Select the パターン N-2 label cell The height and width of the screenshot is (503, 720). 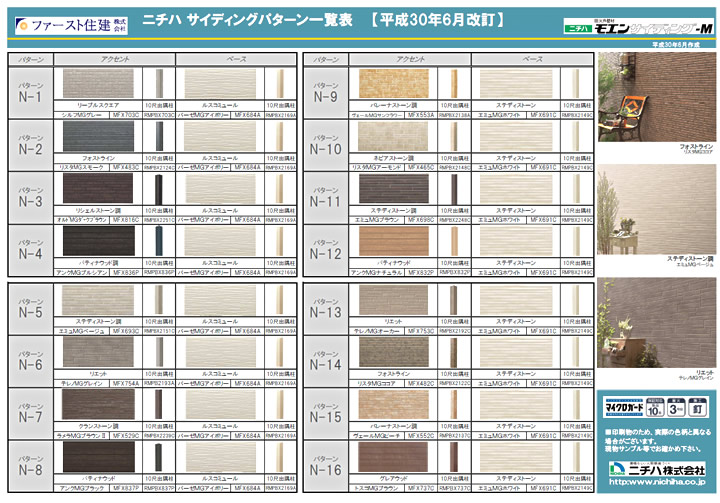(31, 146)
